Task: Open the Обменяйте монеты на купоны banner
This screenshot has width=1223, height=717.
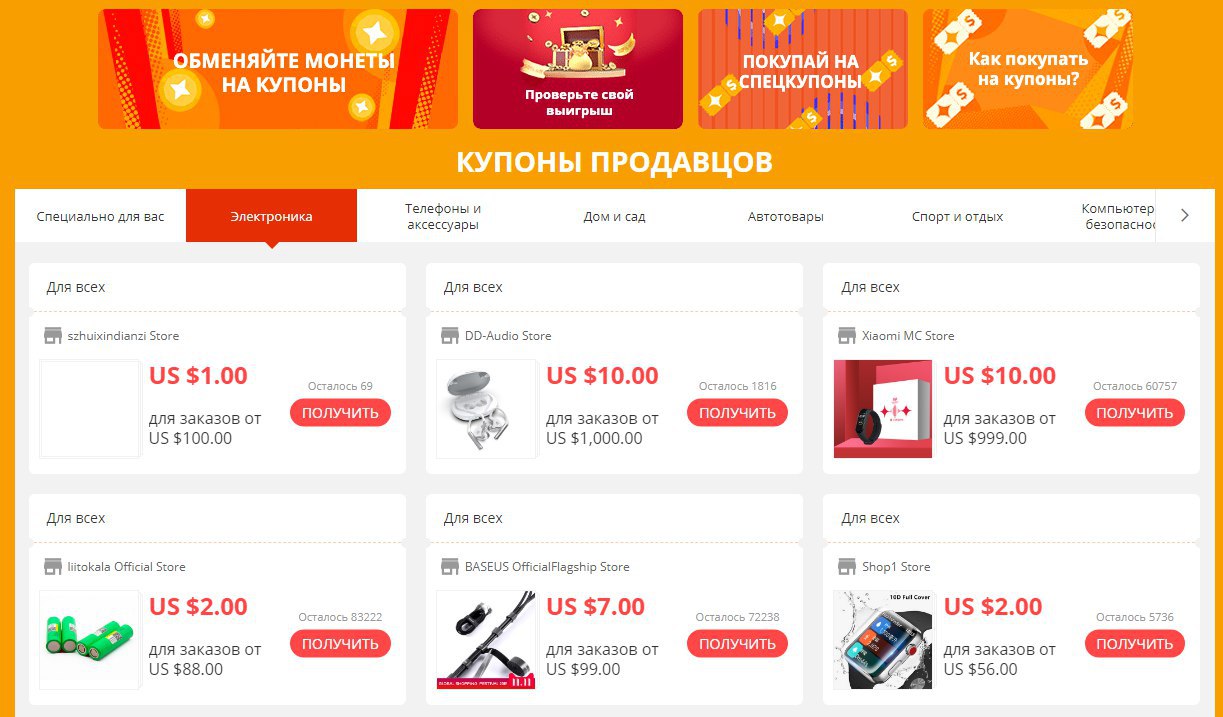Action: click(278, 69)
